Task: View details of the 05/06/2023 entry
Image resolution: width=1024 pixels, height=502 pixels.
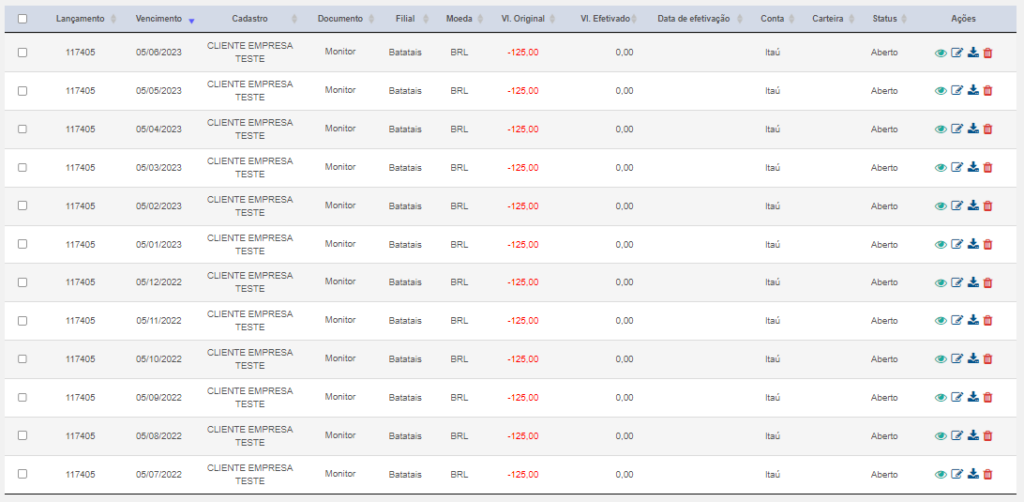Action: pyautogui.click(x=940, y=54)
